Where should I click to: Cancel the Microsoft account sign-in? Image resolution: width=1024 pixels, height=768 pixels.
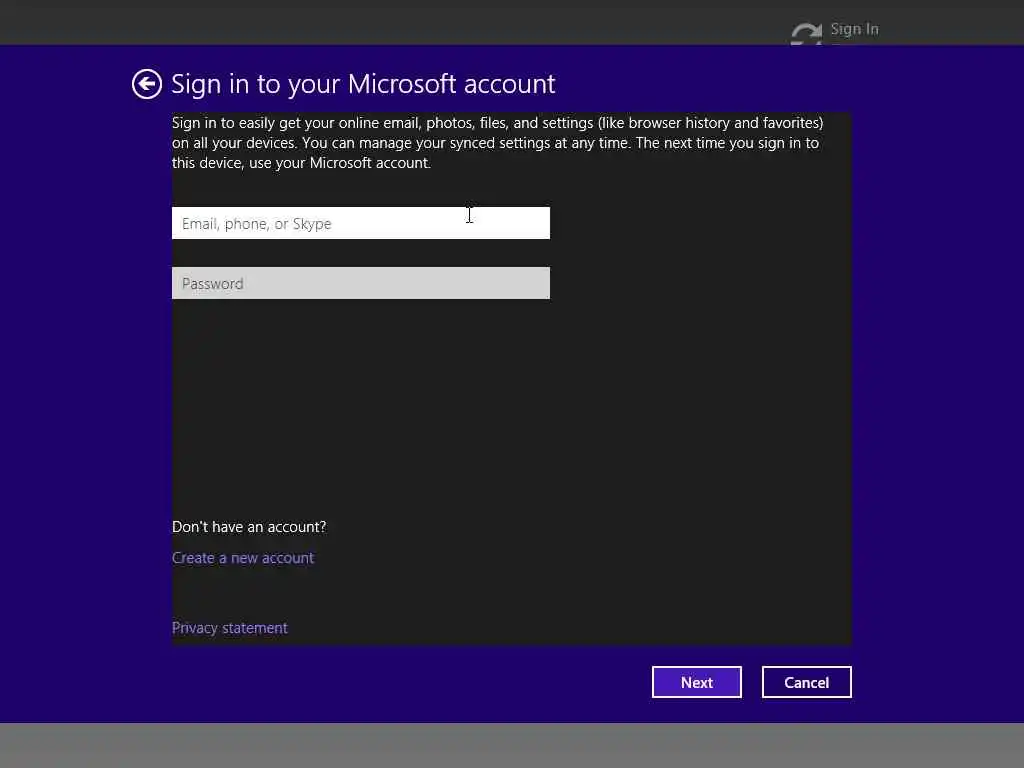coord(807,682)
